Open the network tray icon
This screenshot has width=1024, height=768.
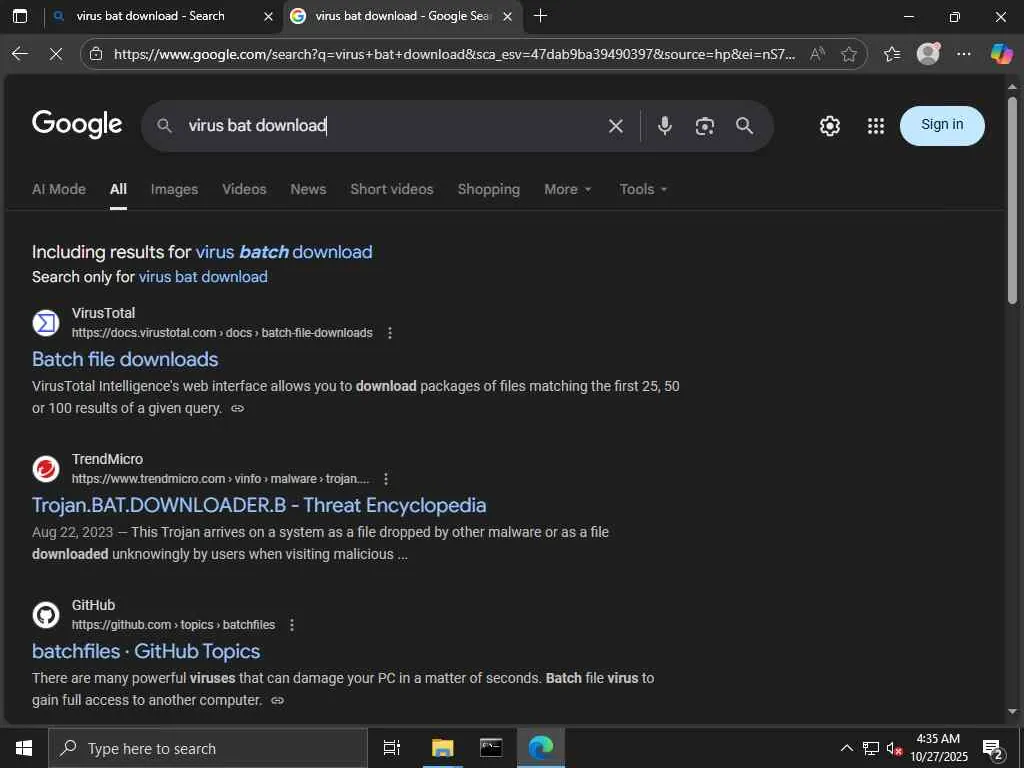coord(871,748)
